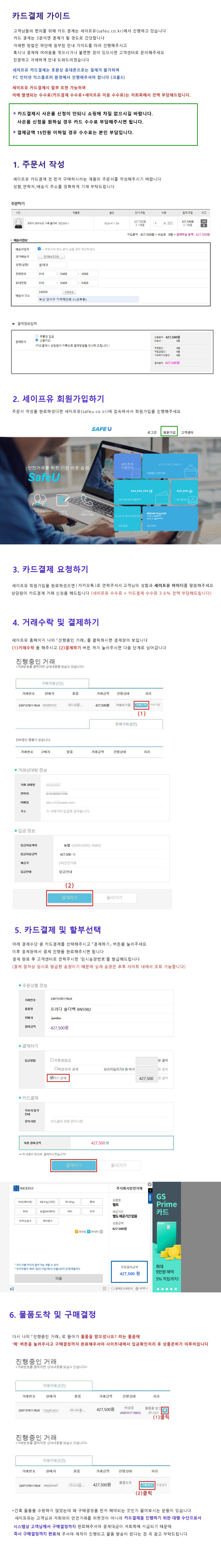Viewport: 221px width, 1568px height.
Task: Click the OPEN tab beside the ad
Action: click(x=150, y=1197)
